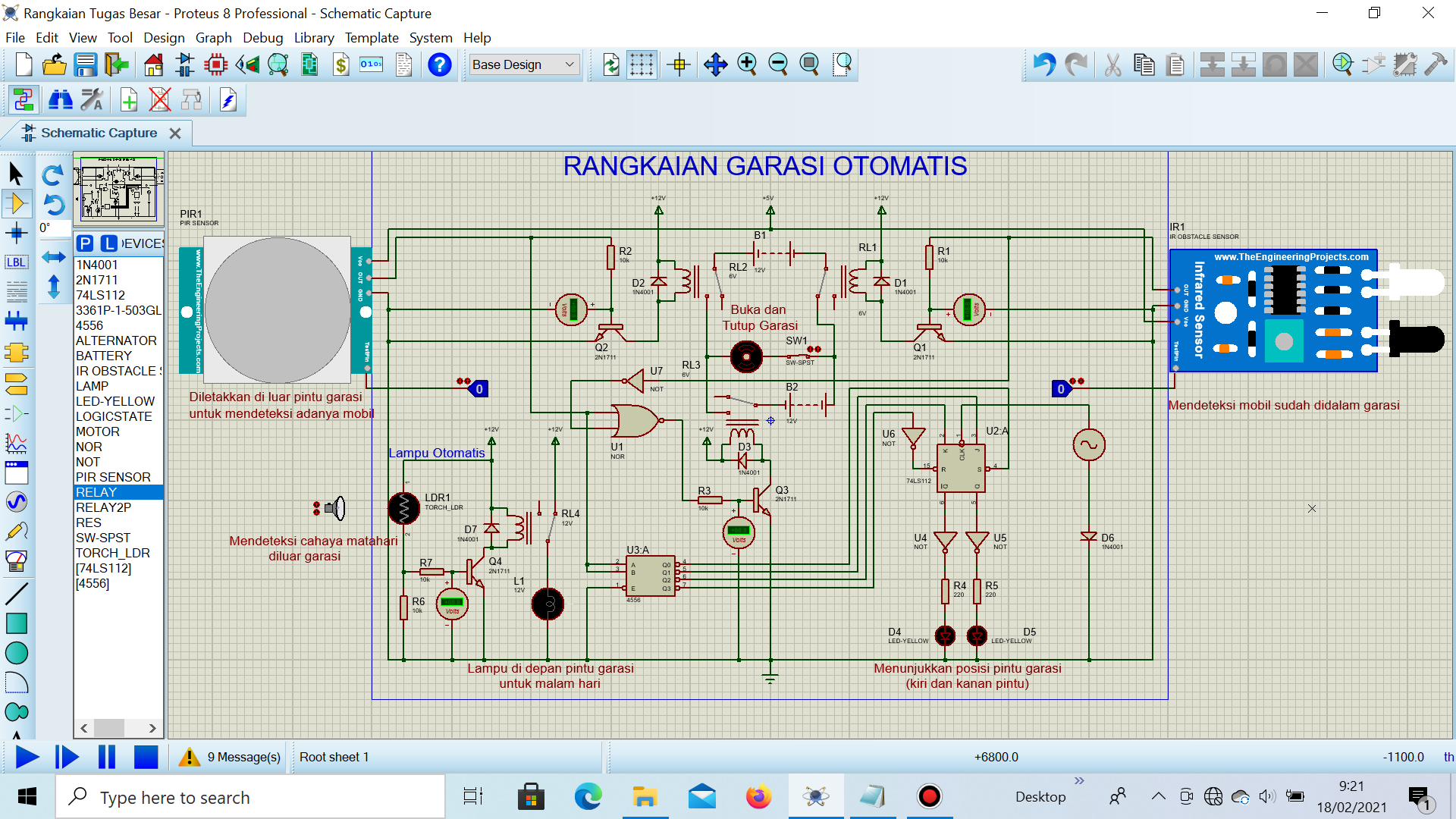Viewport: 1456px width, 819px height.
Task: Click the Wire Label mode icon
Action: (x=17, y=262)
